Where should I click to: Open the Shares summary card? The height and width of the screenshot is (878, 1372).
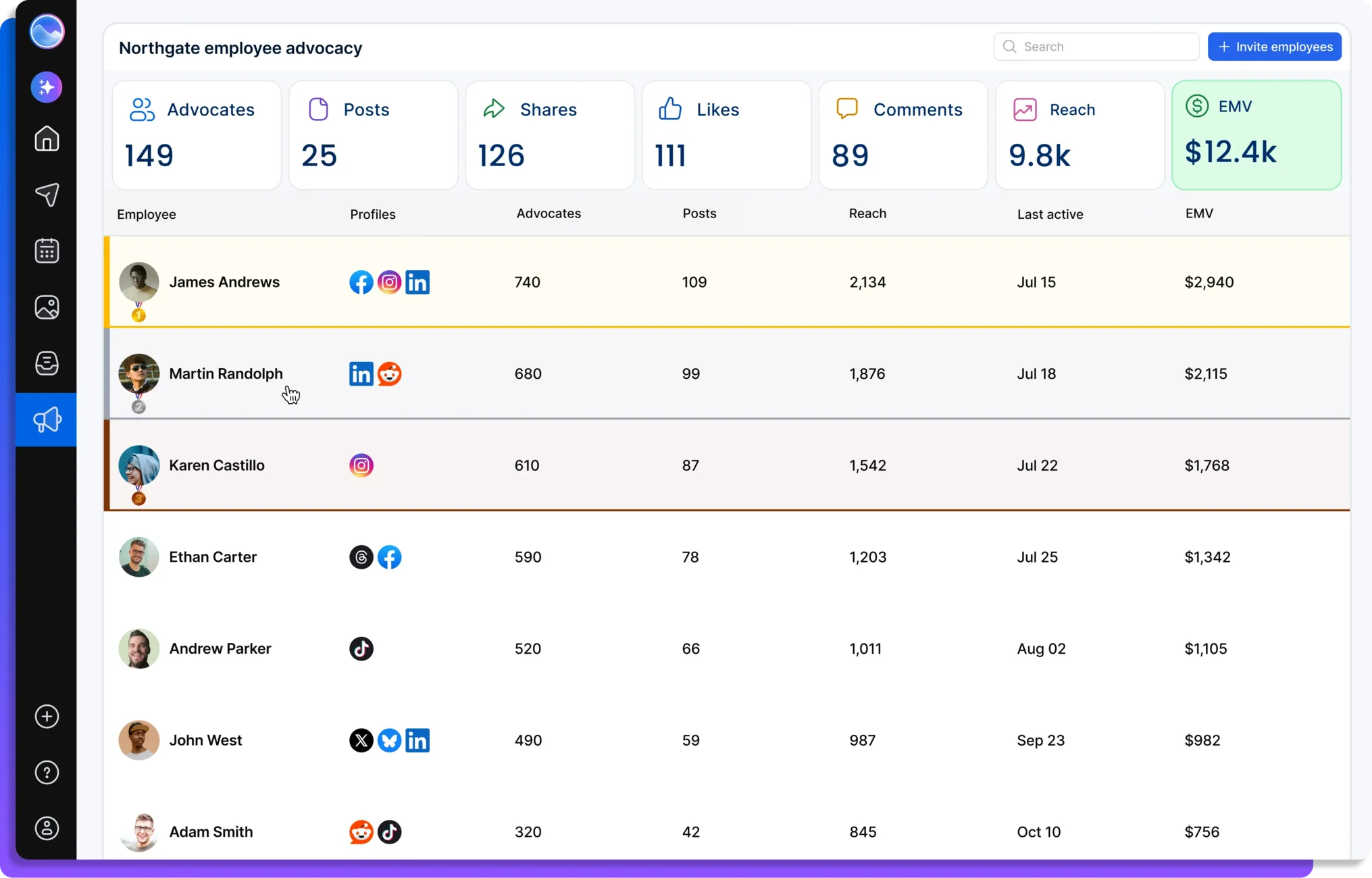point(550,135)
